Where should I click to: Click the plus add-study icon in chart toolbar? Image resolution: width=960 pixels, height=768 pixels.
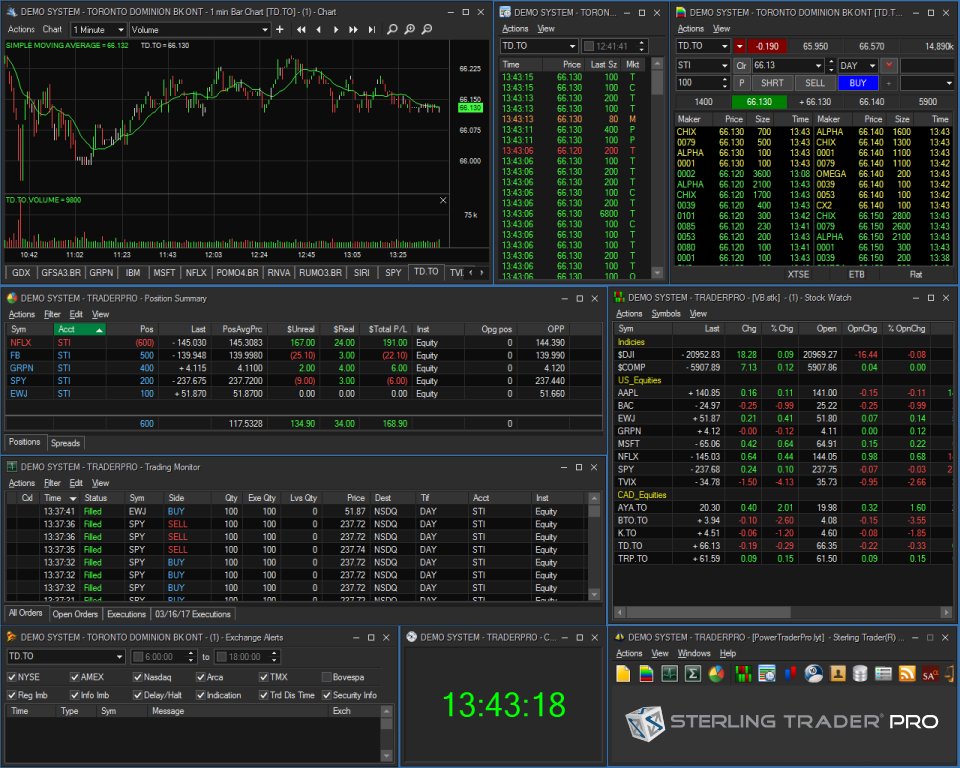[280, 29]
